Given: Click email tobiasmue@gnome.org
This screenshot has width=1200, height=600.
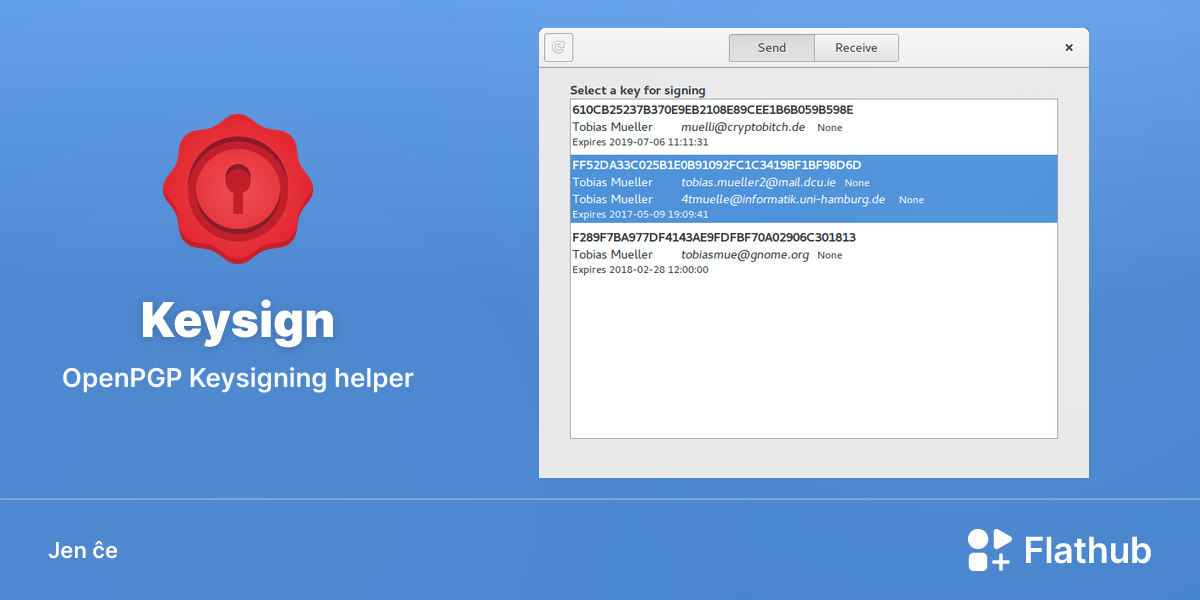Looking at the screenshot, I should (745, 255).
